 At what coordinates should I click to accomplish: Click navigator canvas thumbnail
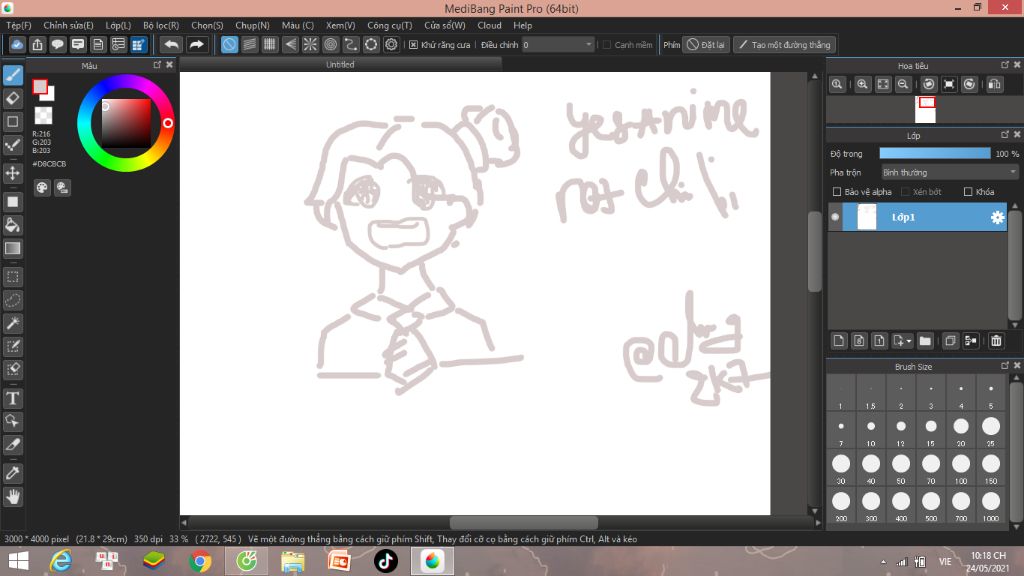925,109
